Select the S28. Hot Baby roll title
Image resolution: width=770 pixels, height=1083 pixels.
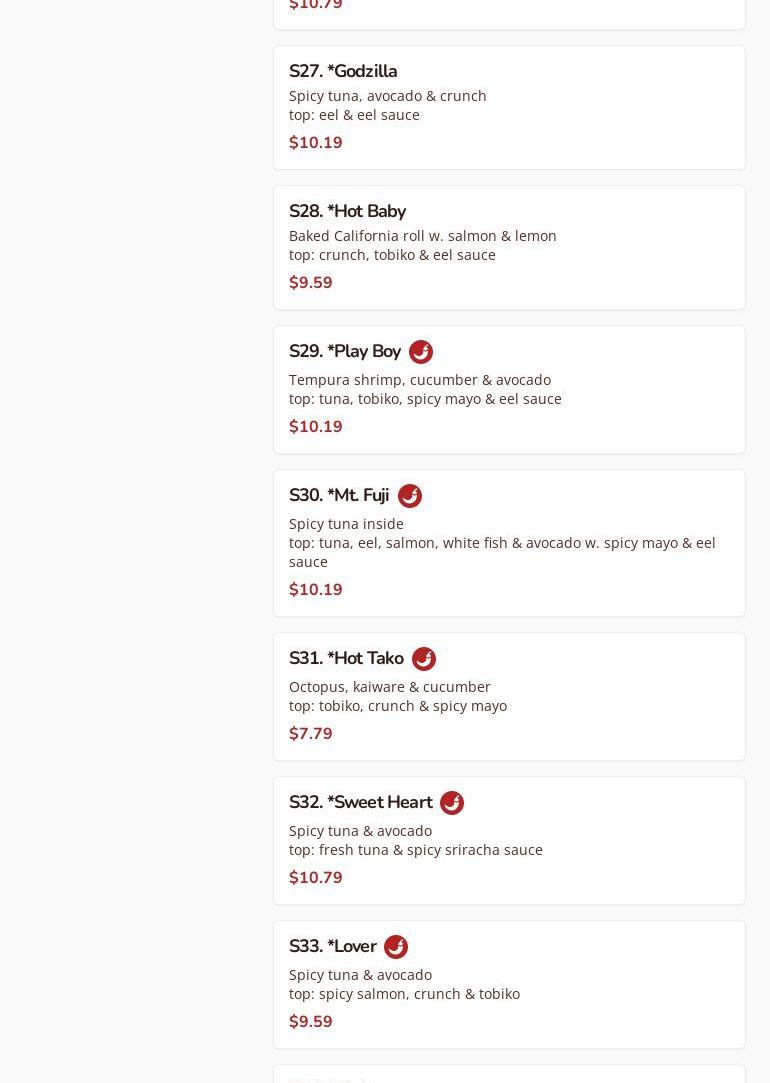coord(347,211)
